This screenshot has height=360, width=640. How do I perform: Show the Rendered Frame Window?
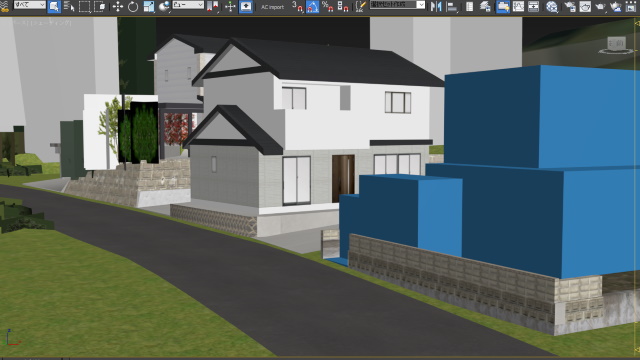[x=585, y=7]
